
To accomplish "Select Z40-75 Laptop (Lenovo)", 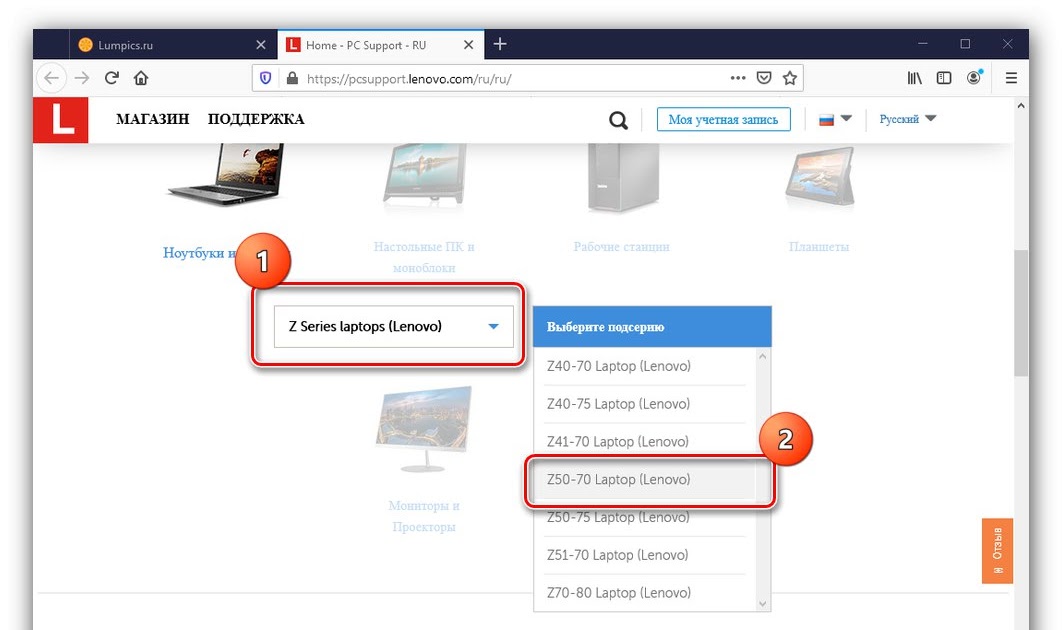I will point(644,404).
